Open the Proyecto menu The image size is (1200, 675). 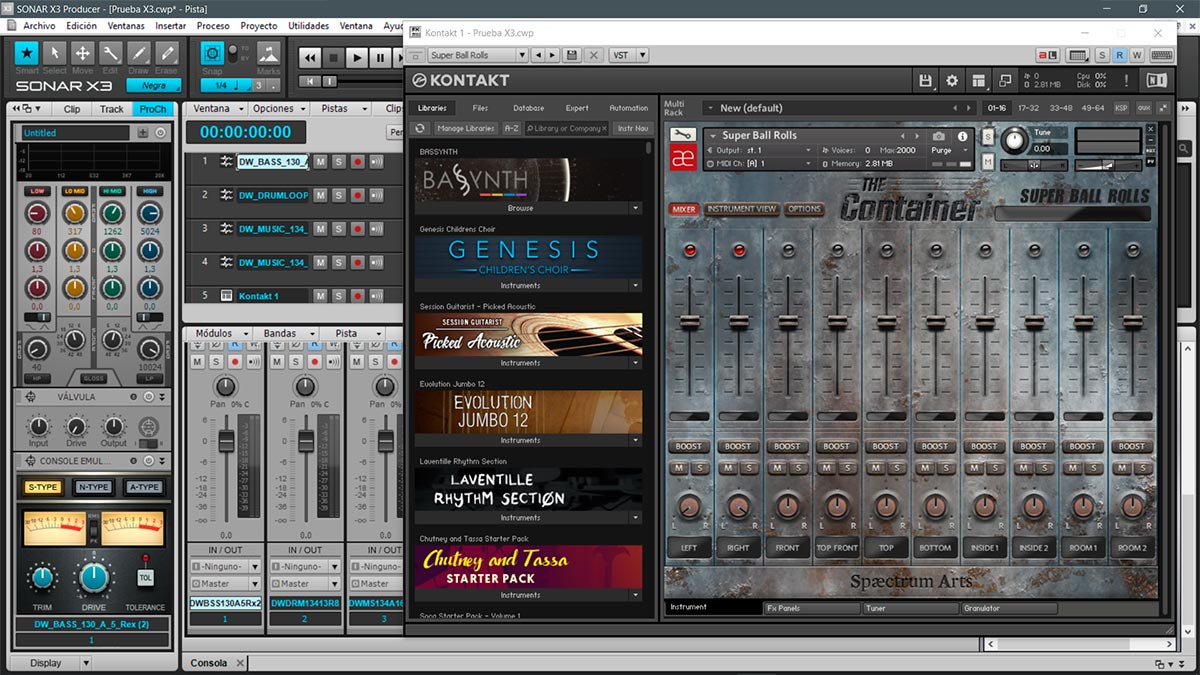tap(259, 26)
